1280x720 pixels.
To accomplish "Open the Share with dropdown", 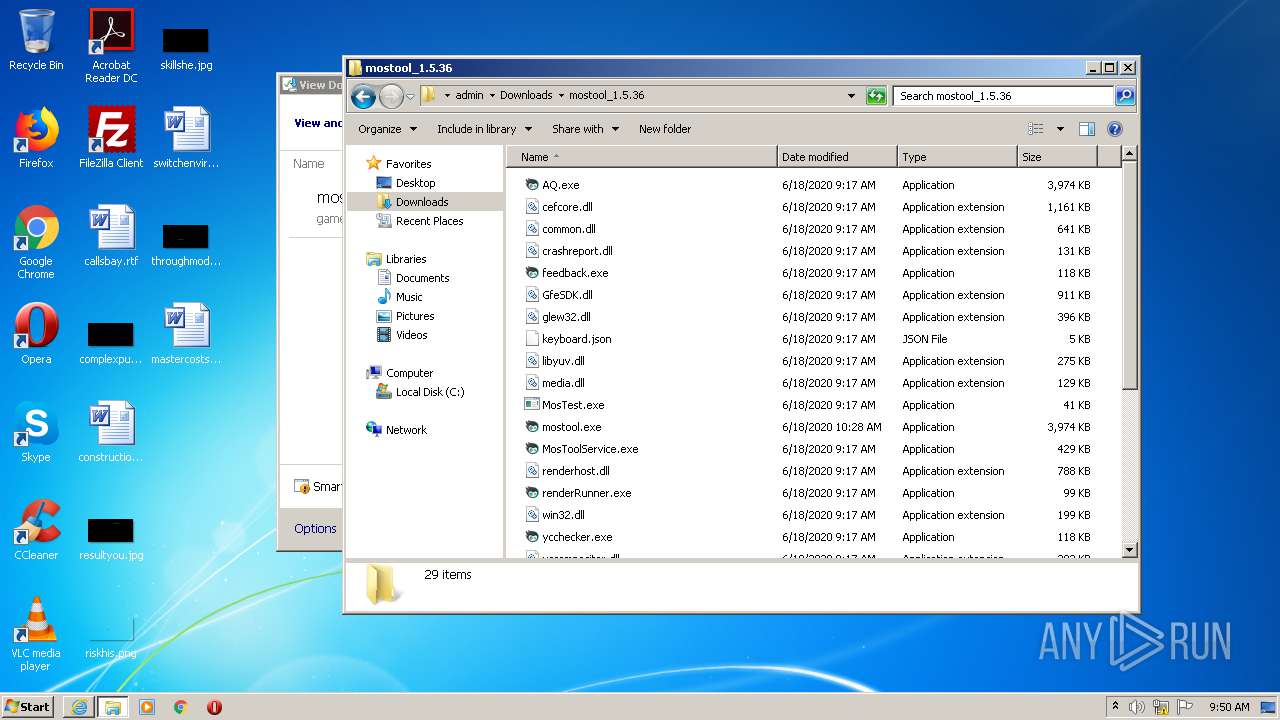I will pos(585,129).
